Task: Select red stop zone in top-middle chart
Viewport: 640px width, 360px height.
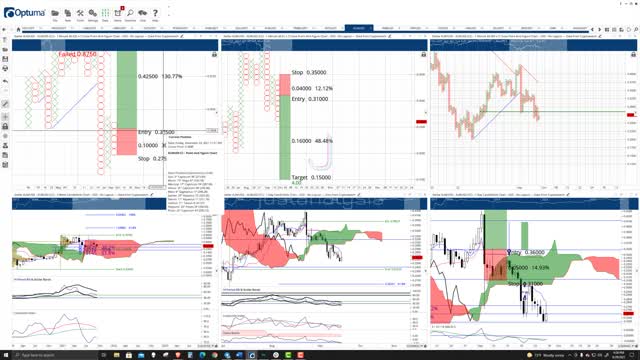Action: pyautogui.click(x=284, y=85)
